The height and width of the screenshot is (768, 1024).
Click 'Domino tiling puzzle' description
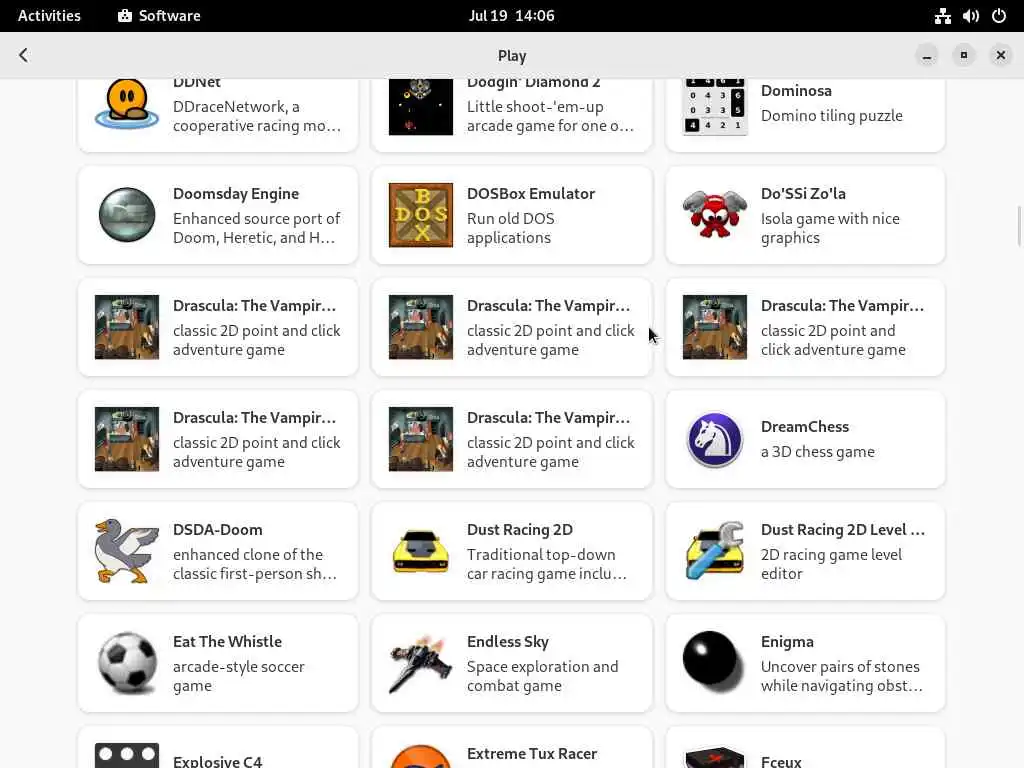tap(831, 116)
